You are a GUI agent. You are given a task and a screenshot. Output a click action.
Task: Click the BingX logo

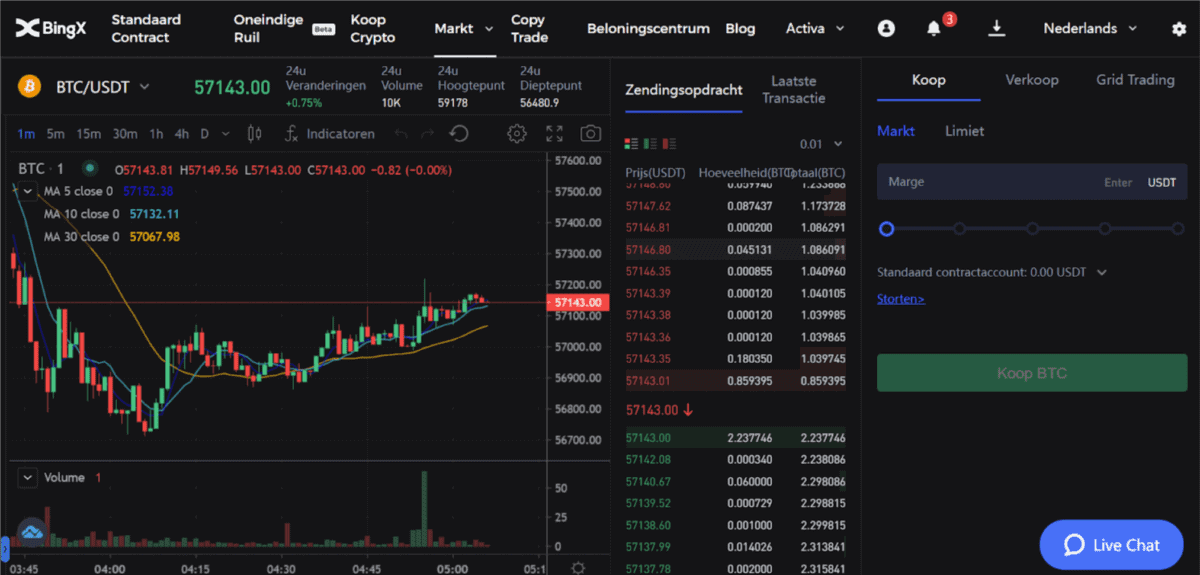pyautogui.click(x=51, y=29)
